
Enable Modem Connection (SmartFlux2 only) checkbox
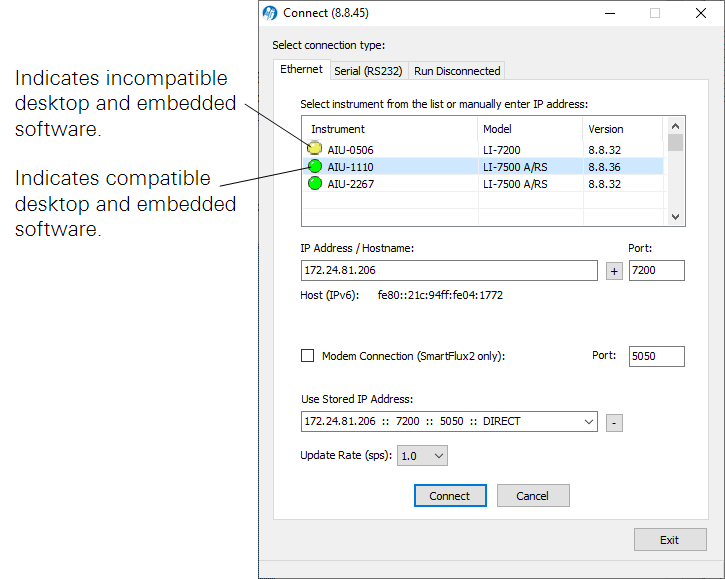tap(307, 356)
